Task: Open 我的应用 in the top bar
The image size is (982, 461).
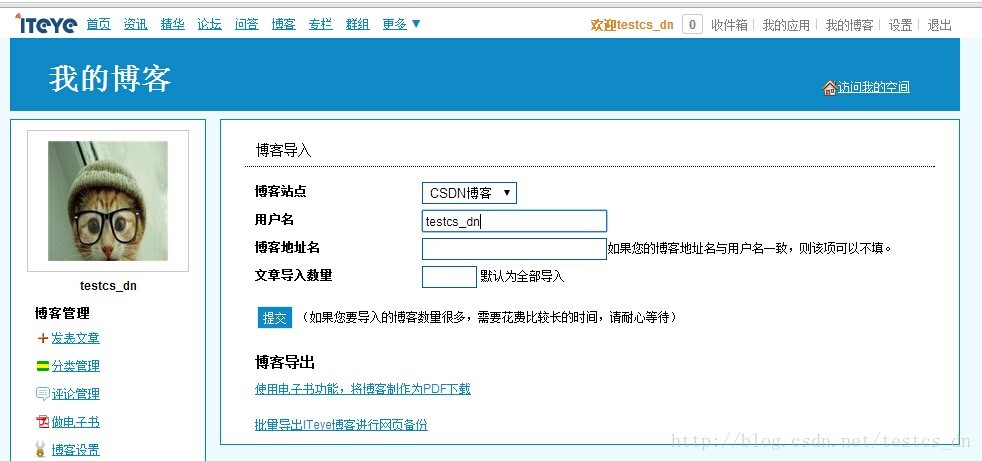Action: click(786, 25)
